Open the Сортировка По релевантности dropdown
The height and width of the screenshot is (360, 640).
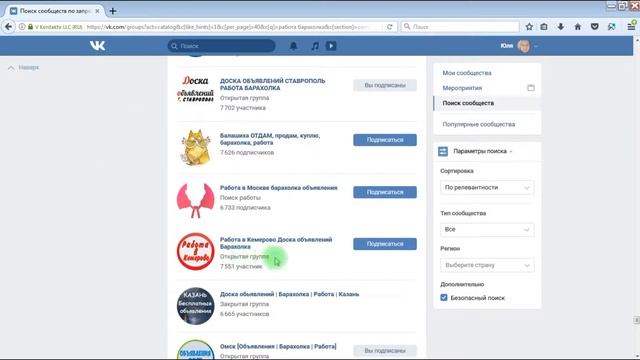(x=487, y=187)
